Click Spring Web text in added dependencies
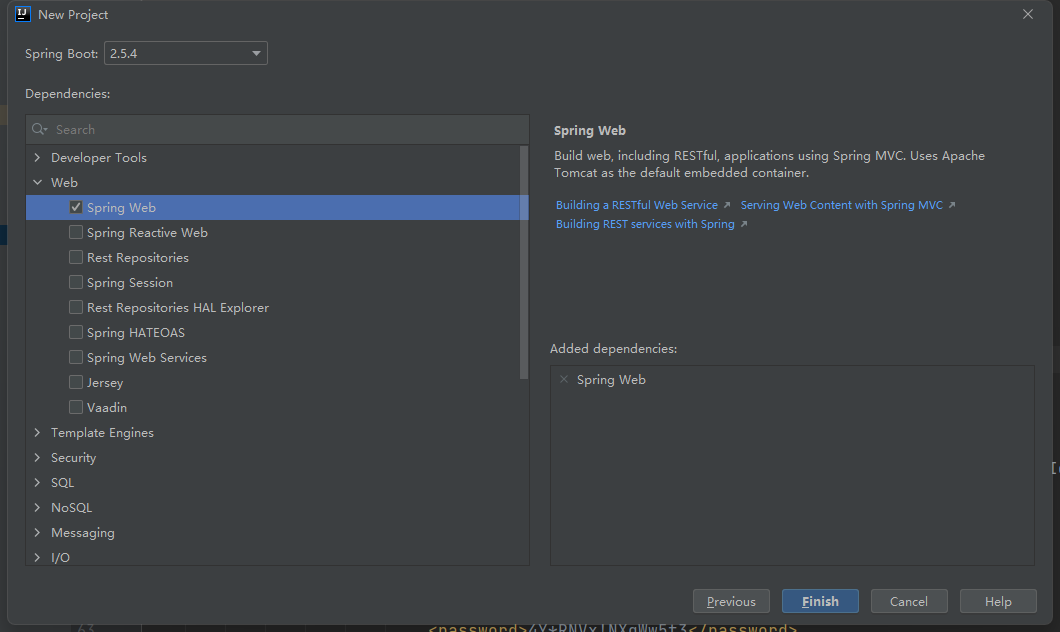 coord(611,380)
